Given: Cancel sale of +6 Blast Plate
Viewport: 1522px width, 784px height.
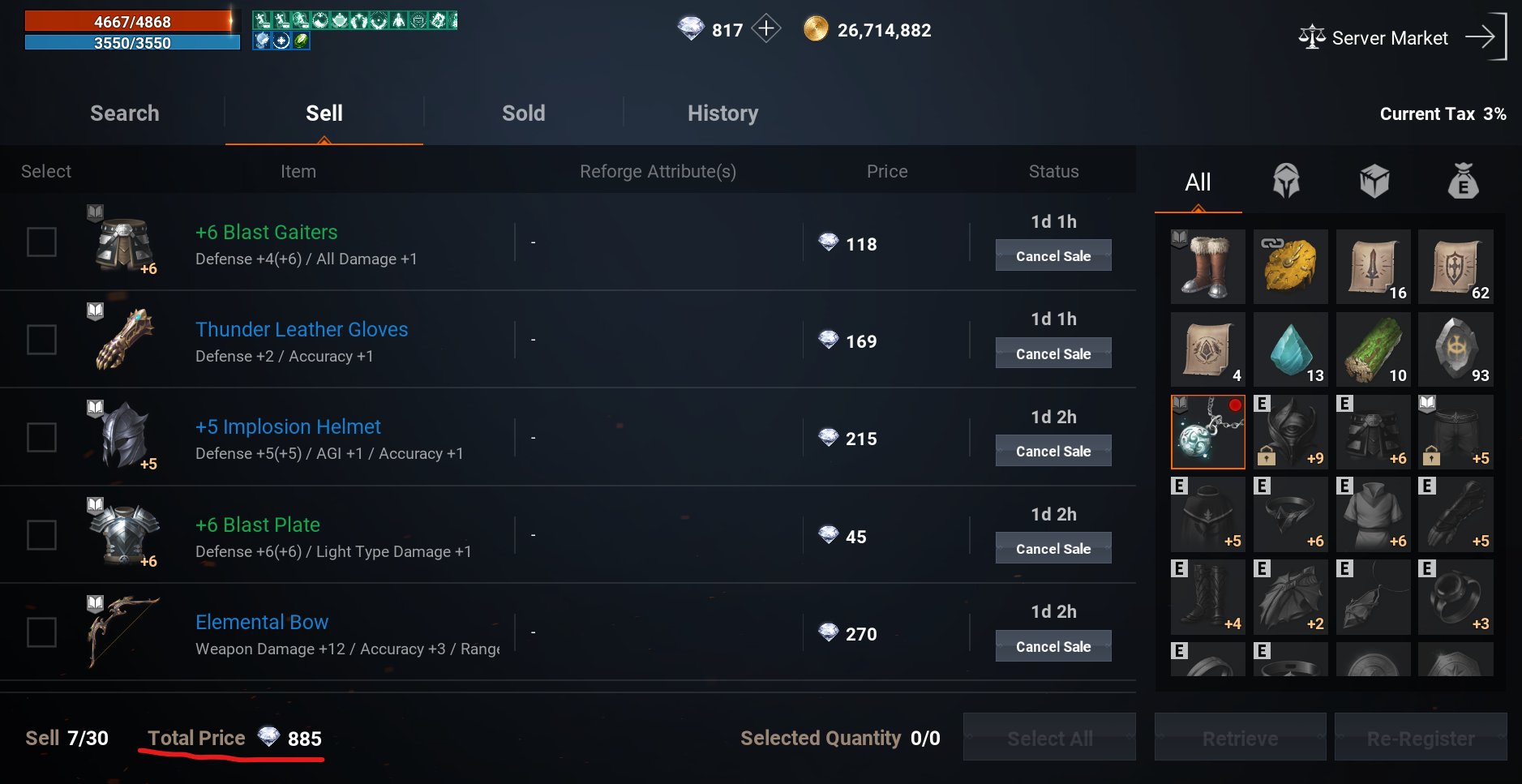Looking at the screenshot, I should click(1053, 548).
